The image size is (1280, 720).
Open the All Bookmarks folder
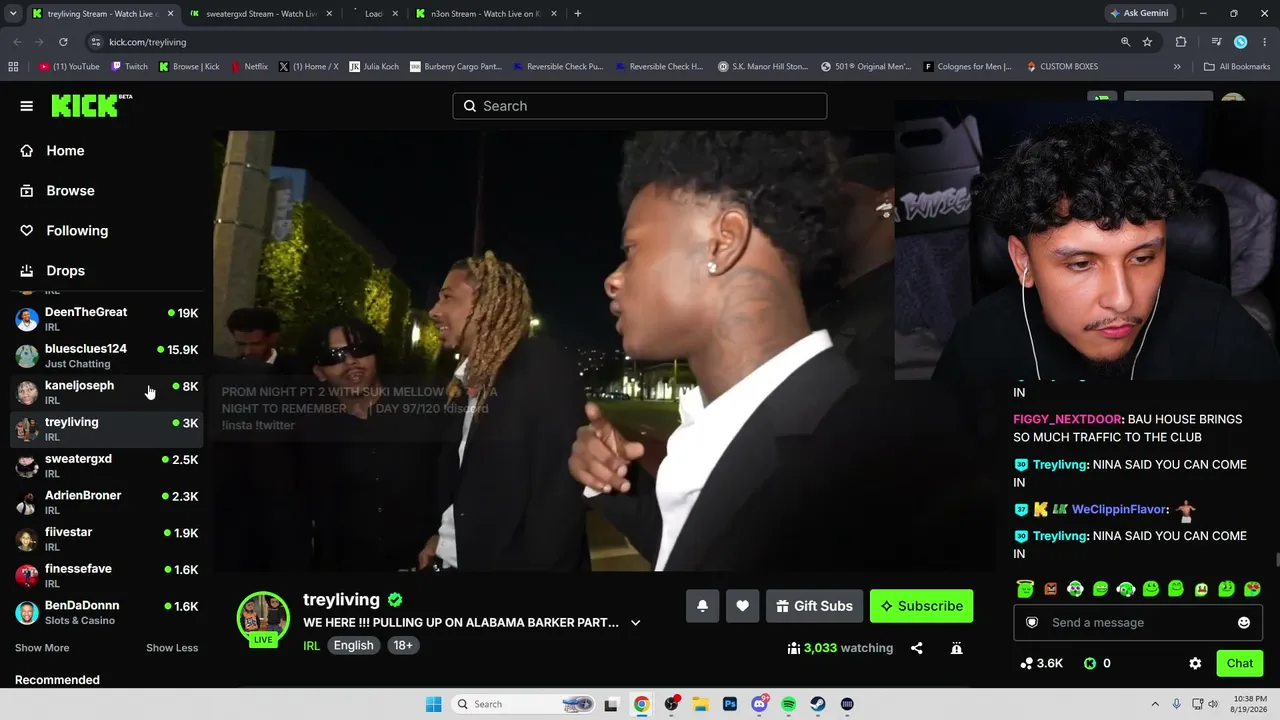click(1237, 67)
